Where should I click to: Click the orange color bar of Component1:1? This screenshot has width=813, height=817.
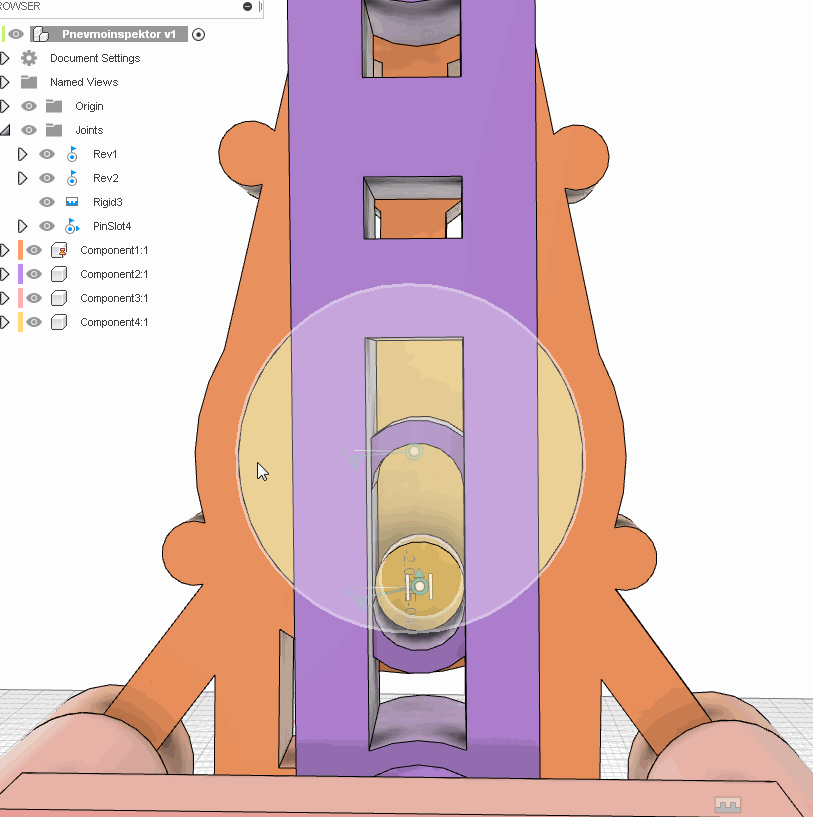pyautogui.click(x=20, y=250)
